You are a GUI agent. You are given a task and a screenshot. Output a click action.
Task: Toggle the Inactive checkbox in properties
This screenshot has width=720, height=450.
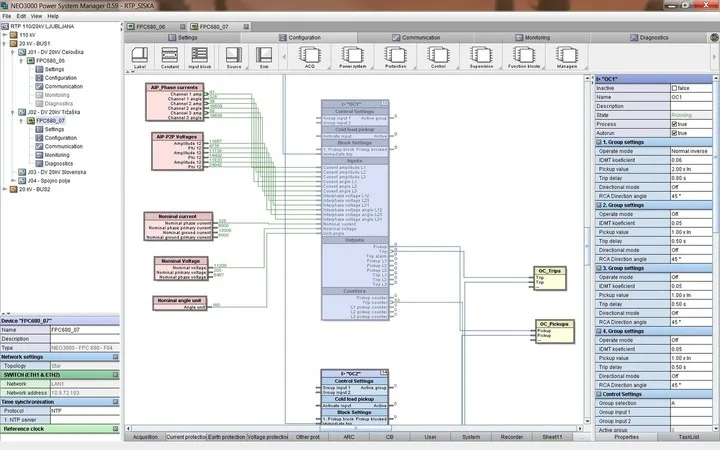[x=674, y=88]
